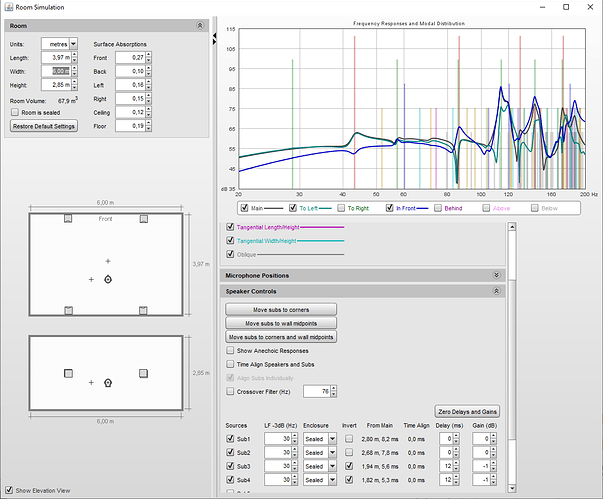Click the left subwoofer in elevation view
The image size is (603, 499).
[68, 372]
